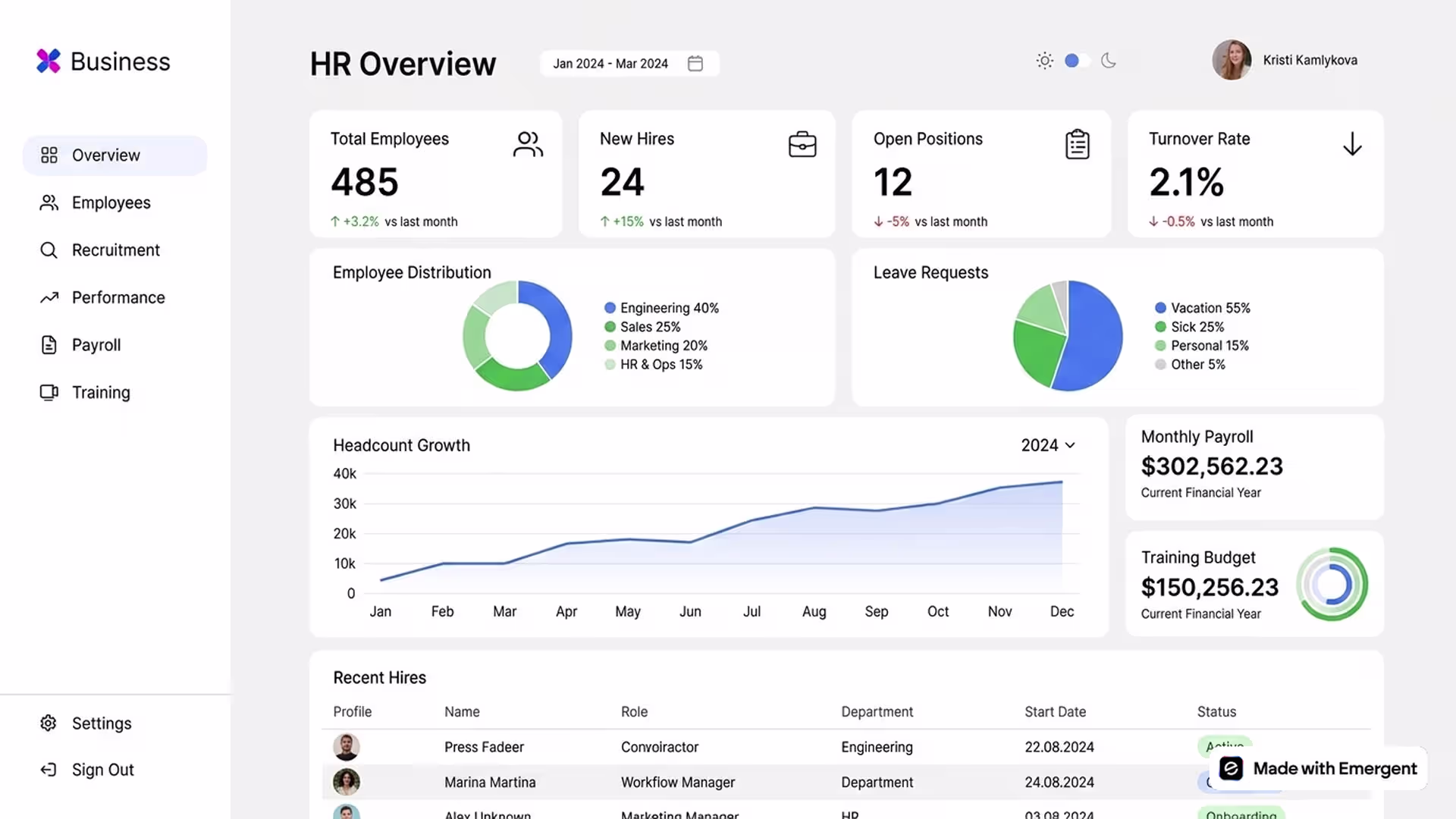Open the Recruitment page
This screenshot has width=1456, height=819.
[115, 250]
